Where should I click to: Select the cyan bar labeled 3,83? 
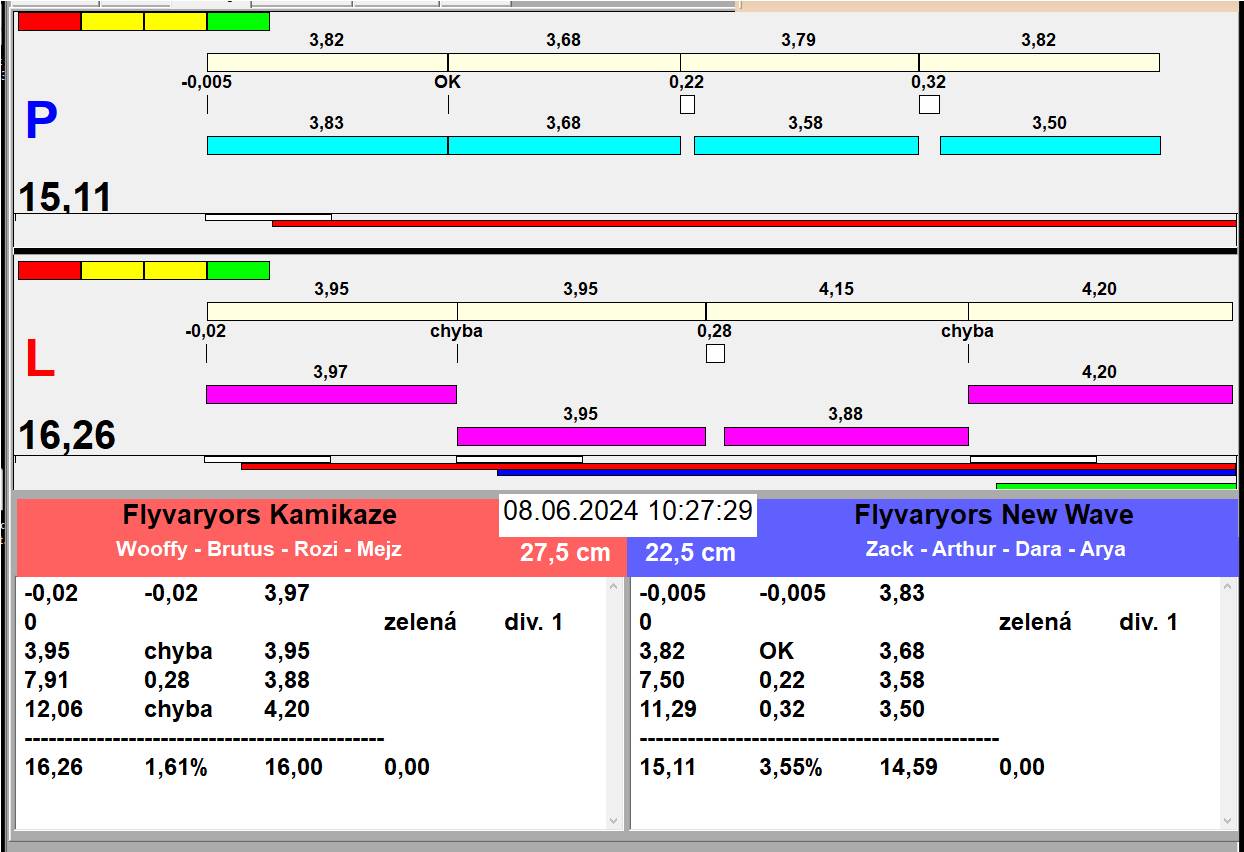(x=327, y=145)
